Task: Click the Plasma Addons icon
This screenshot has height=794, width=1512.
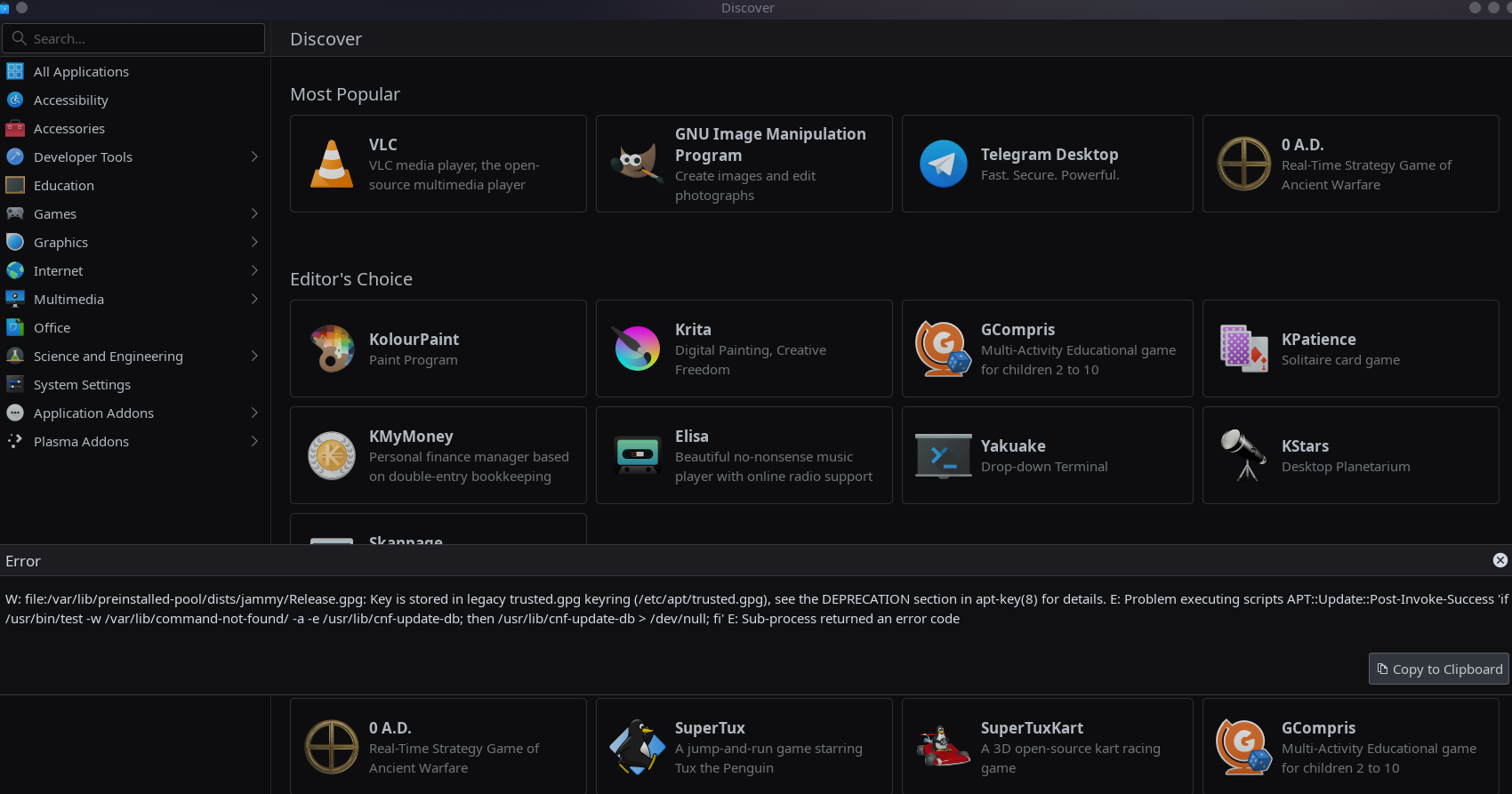Action: (15, 441)
